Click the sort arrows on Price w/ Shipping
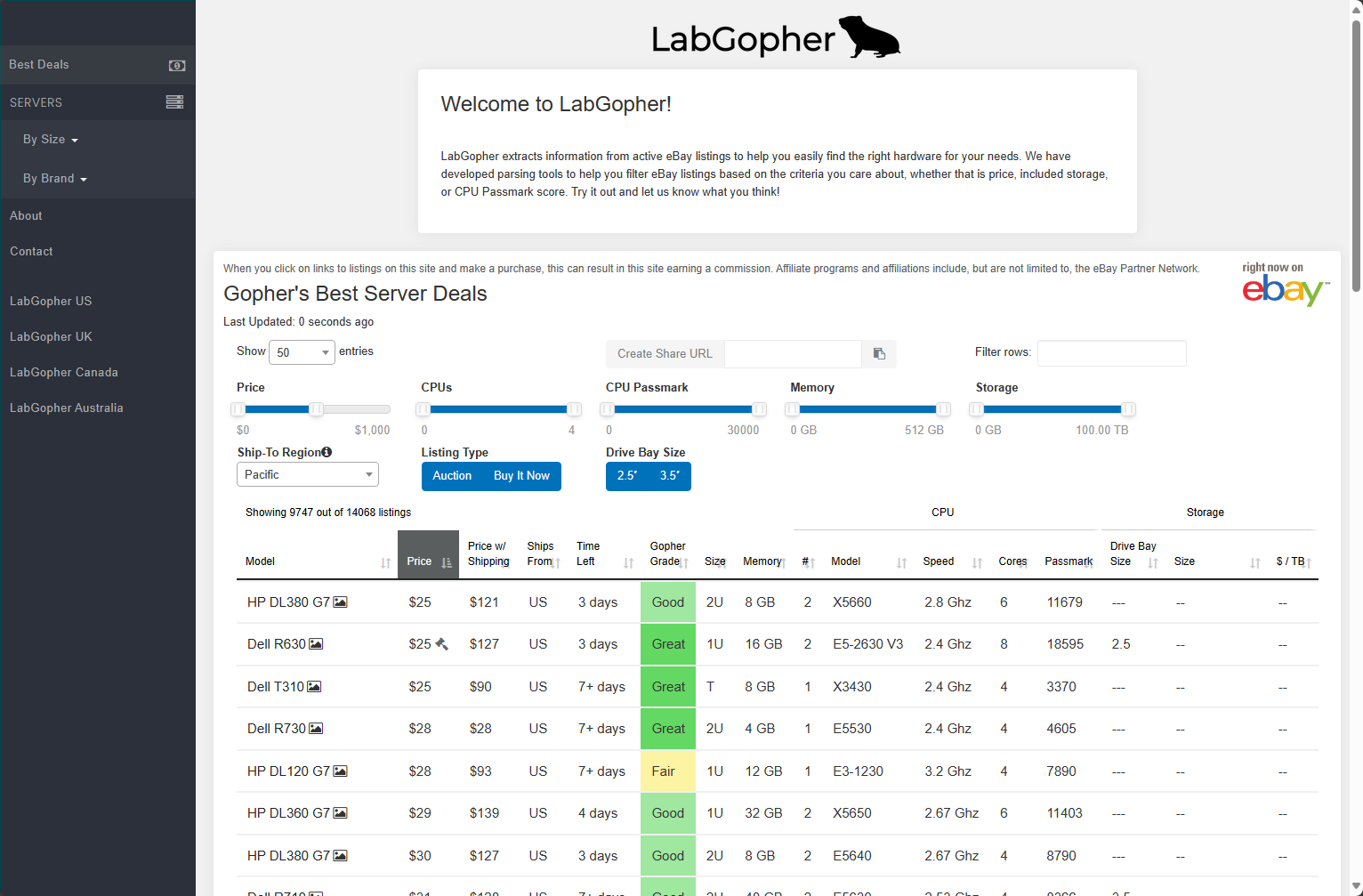1363x896 pixels. (x=507, y=562)
